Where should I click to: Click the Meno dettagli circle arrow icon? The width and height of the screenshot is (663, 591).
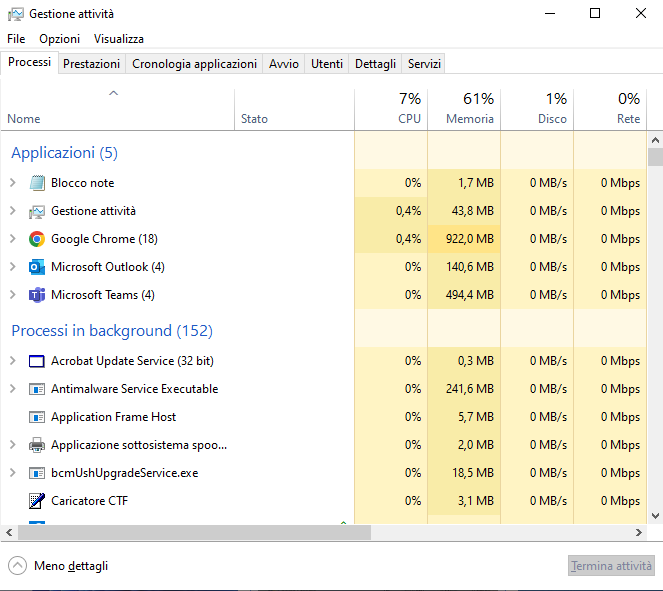click(17, 566)
